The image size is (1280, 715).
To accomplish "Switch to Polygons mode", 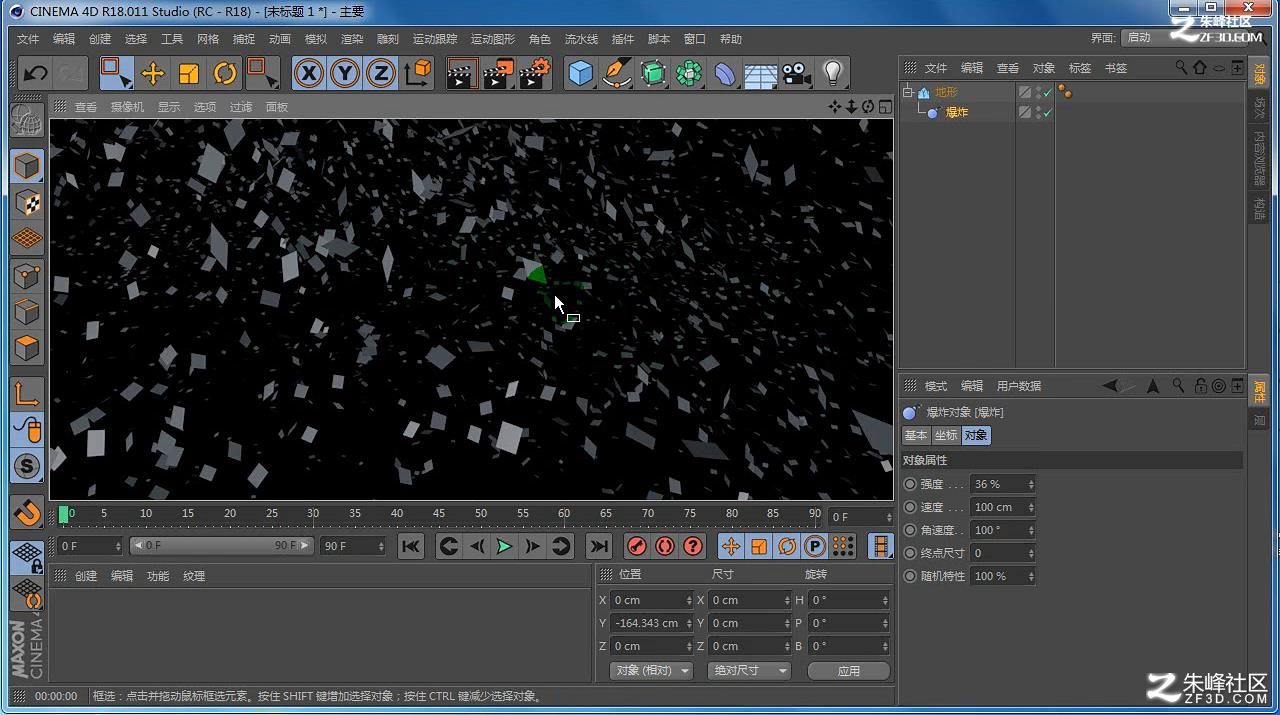I will 27,347.
